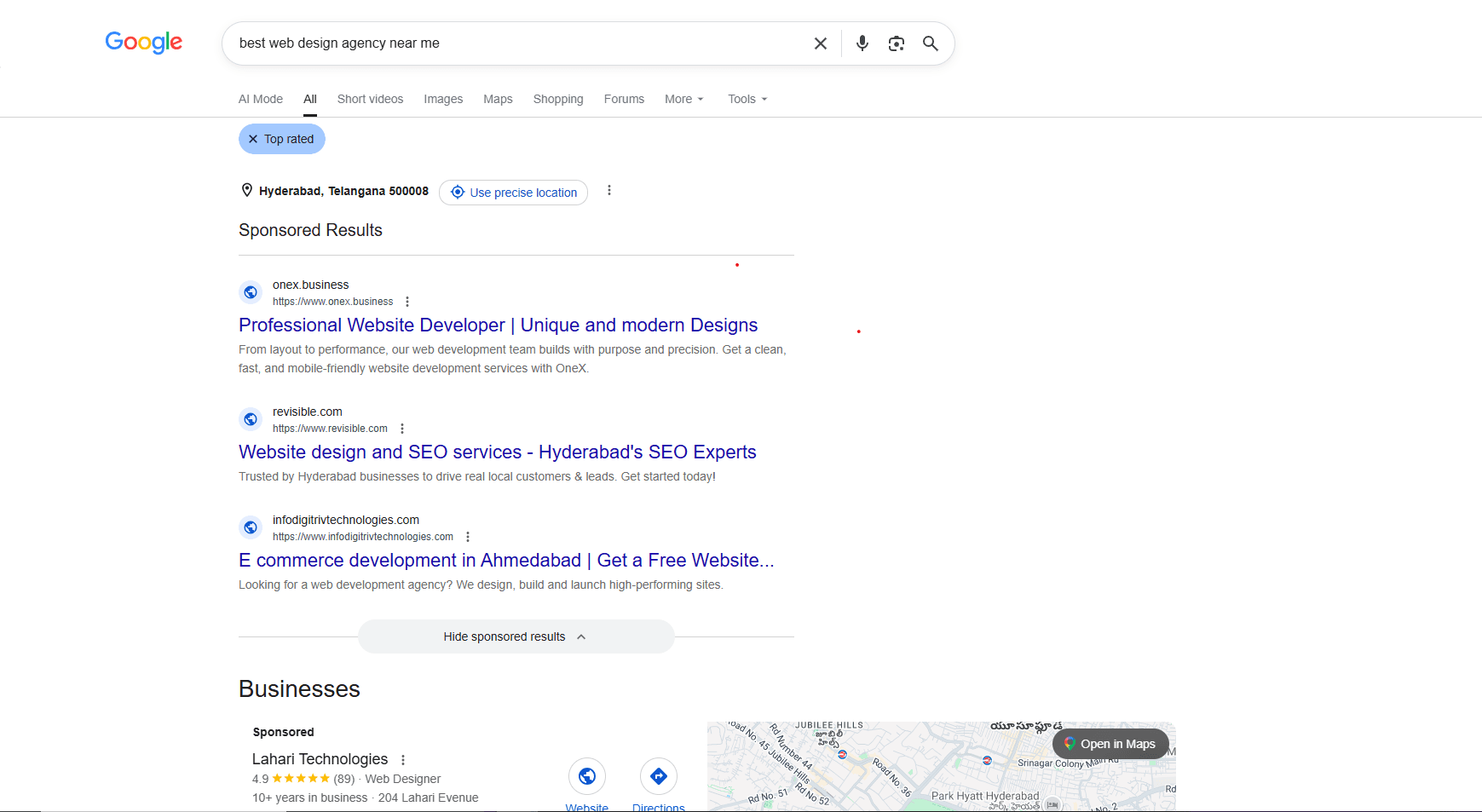
Task: Open the Forums tab
Action: click(x=624, y=99)
